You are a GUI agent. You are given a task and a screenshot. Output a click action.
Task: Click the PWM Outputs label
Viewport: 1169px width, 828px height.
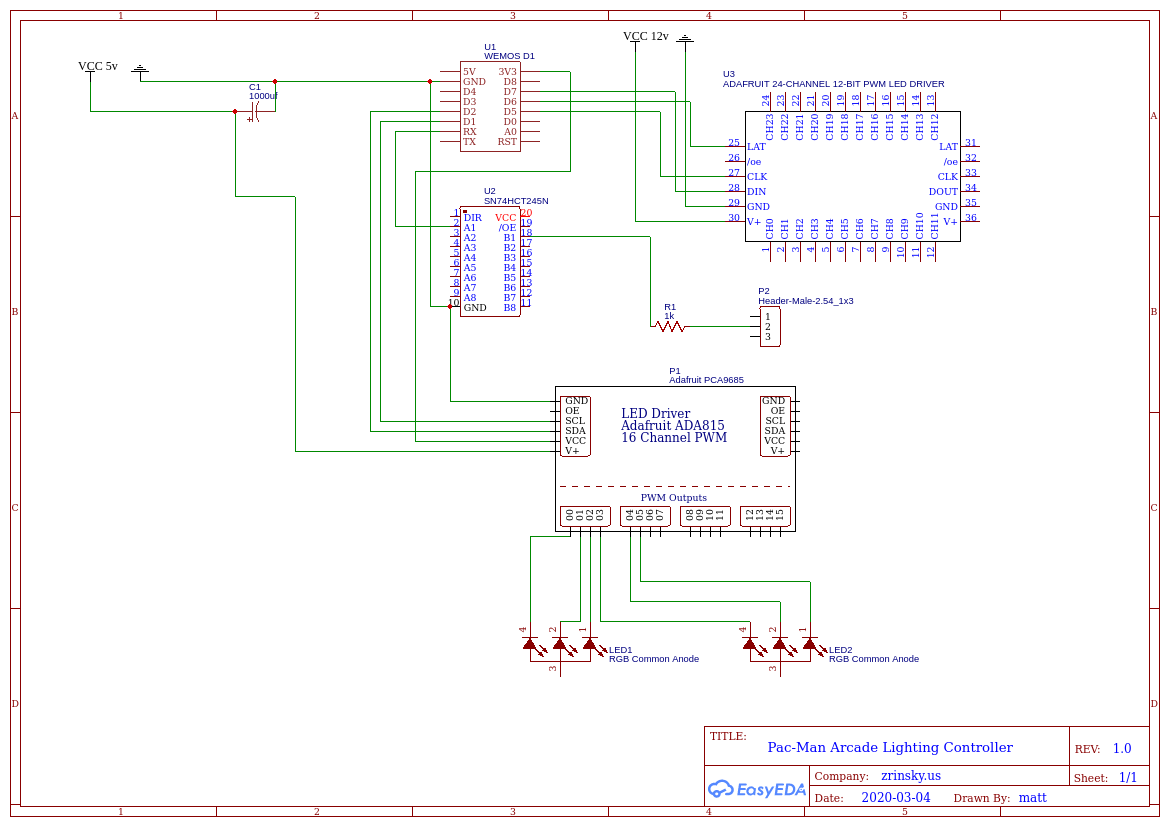674,498
